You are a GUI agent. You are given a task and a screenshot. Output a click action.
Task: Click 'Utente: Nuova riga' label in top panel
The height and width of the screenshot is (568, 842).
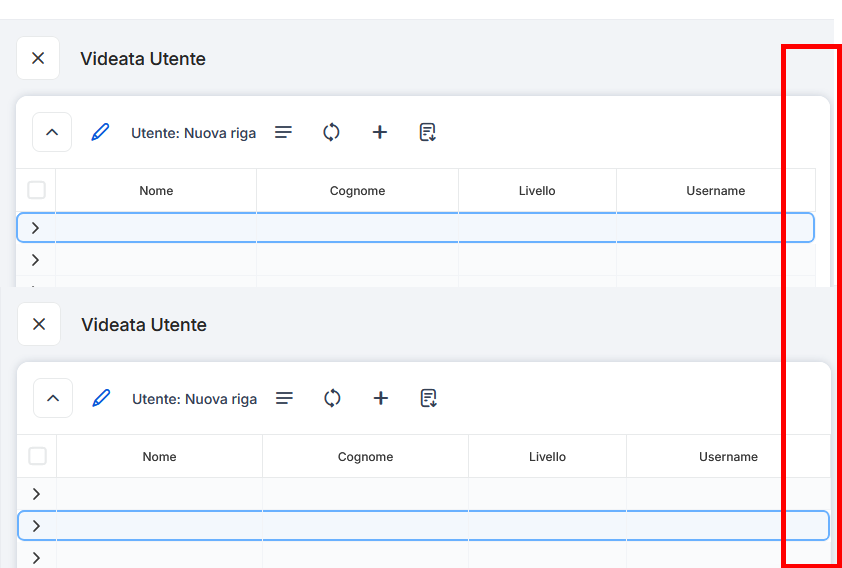point(193,133)
